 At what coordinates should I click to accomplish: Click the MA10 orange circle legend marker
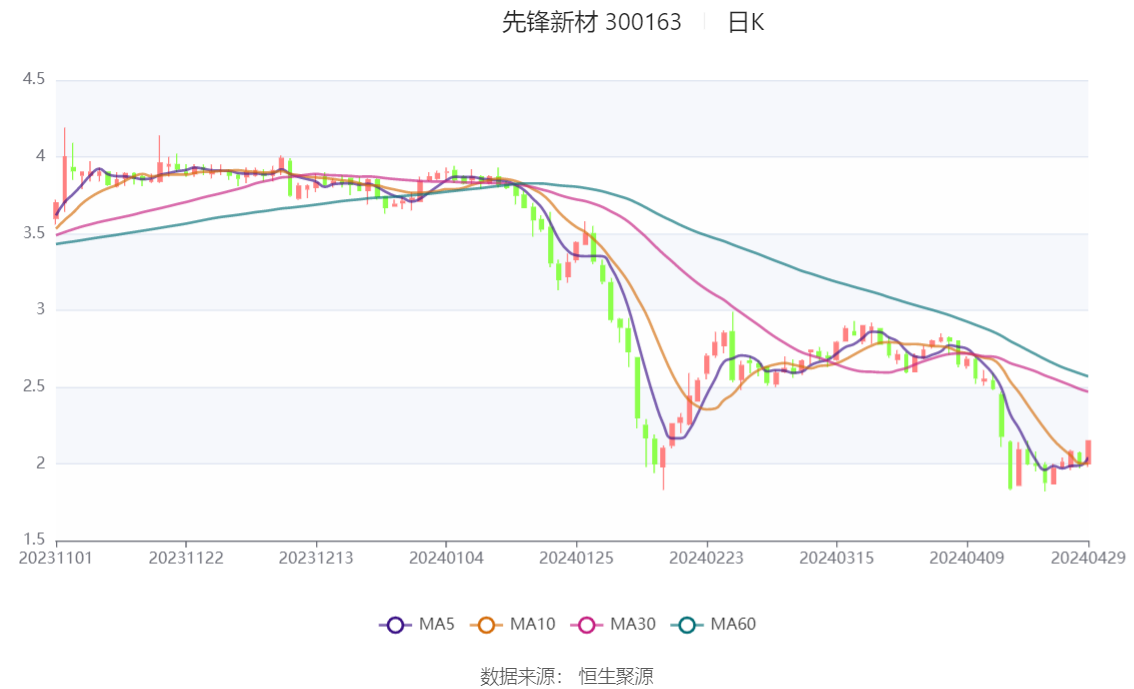[490, 625]
